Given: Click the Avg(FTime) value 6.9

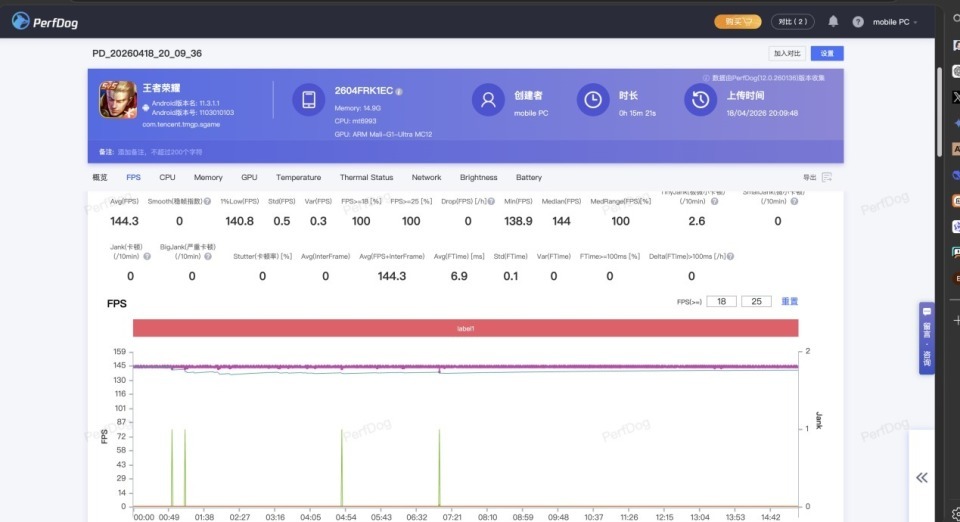Looking at the screenshot, I should [x=459, y=276].
